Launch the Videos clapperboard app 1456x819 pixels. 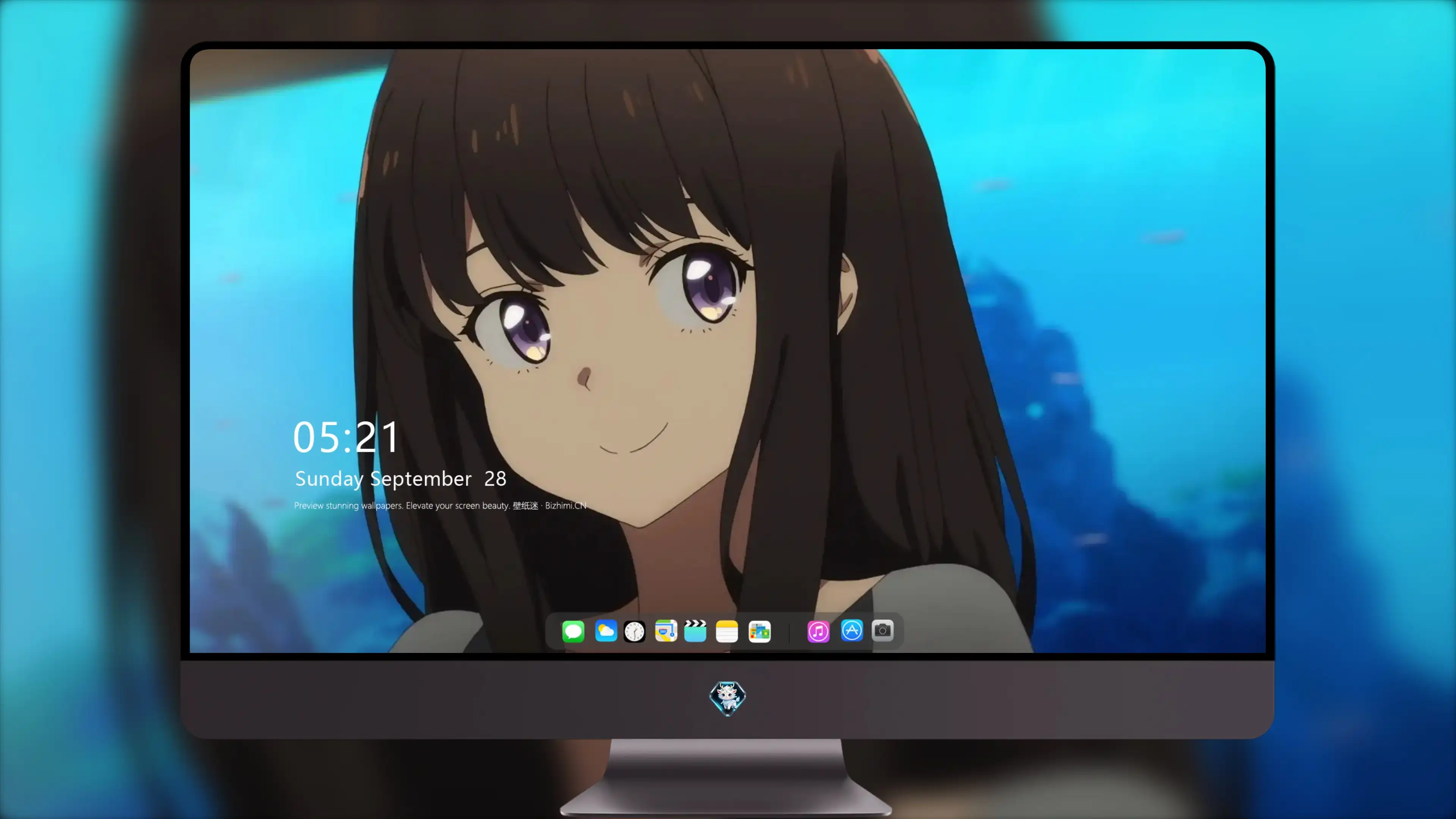(695, 631)
